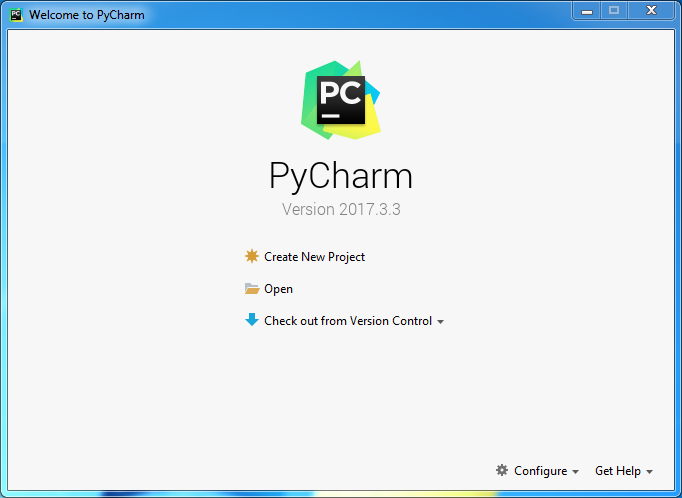
Task: Click the orange star Create New Project icon
Action: point(252,257)
